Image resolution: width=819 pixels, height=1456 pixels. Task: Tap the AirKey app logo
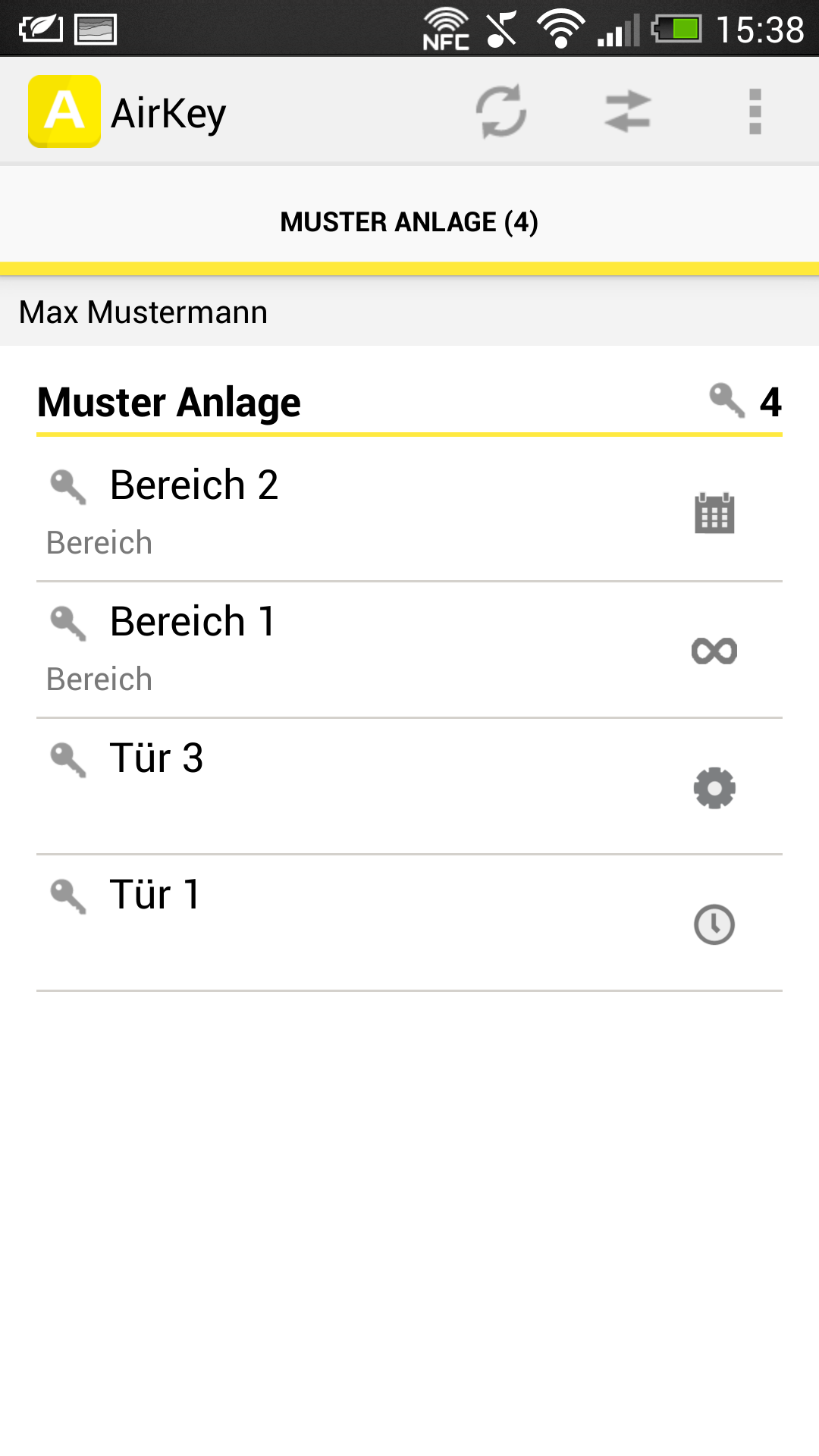[64, 111]
